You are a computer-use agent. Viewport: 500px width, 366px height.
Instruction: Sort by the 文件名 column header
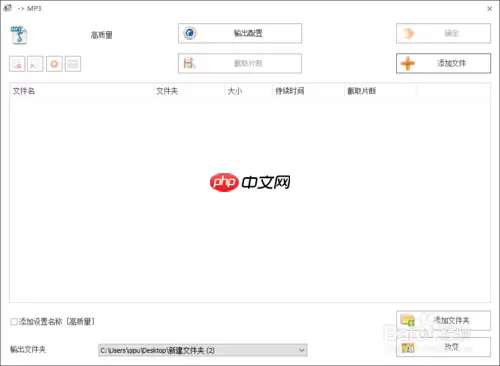(x=82, y=91)
